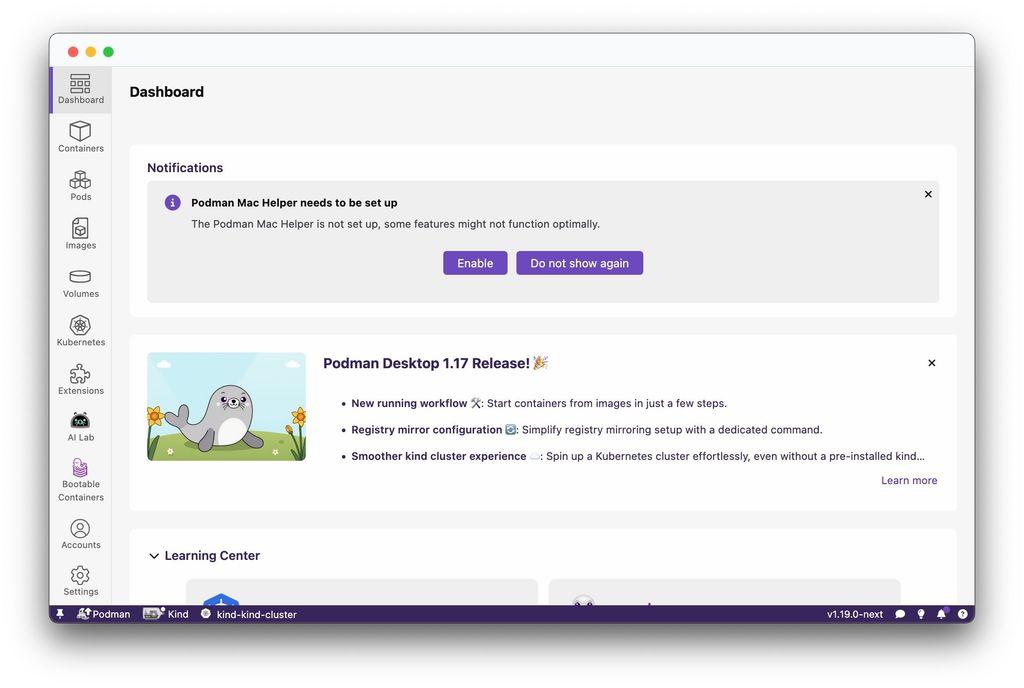Click the lightbulb troubleshooting icon
The width and height of the screenshot is (1024, 688).
pyautogui.click(x=921, y=614)
